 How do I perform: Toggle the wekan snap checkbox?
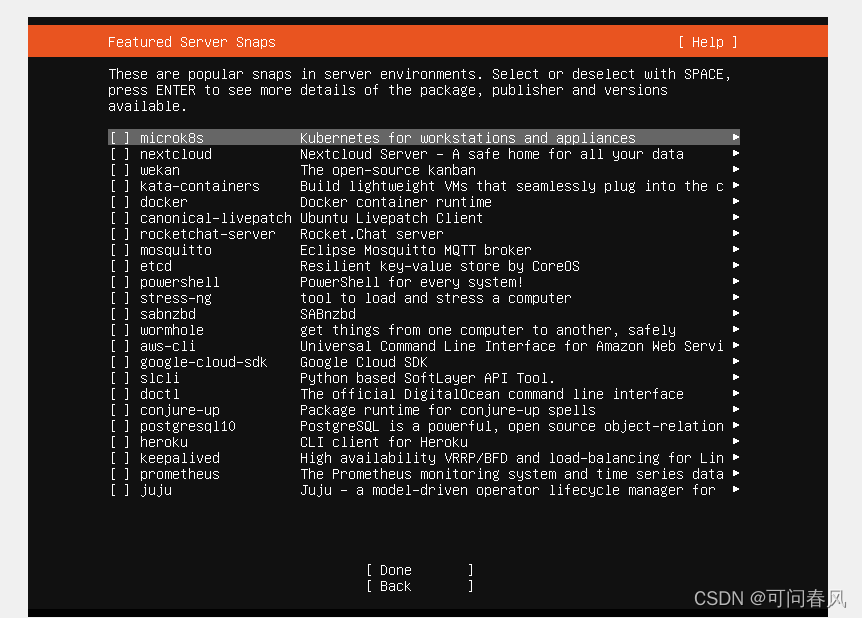pyautogui.click(x=120, y=170)
